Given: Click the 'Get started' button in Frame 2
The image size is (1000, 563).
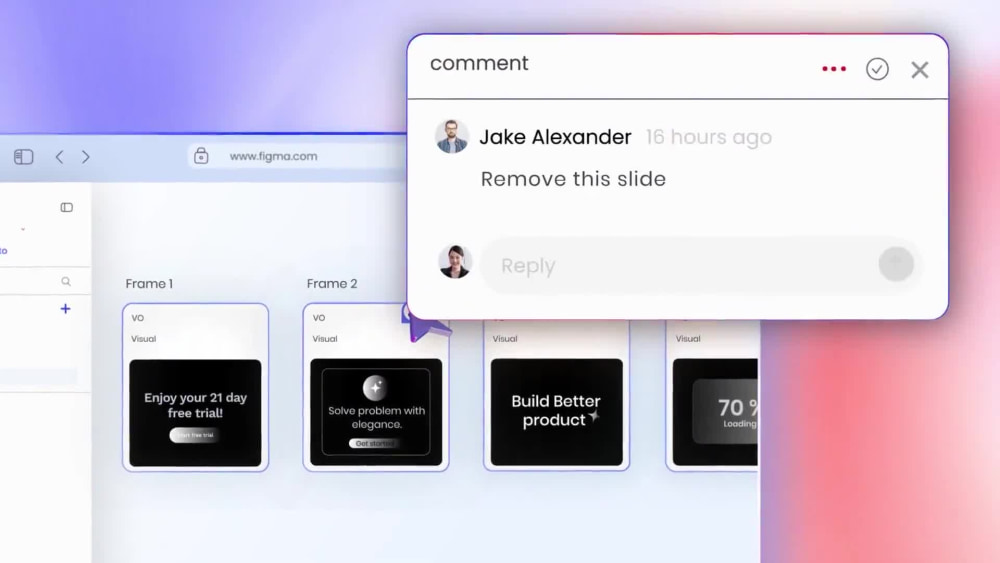Looking at the screenshot, I should pos(375,443).
